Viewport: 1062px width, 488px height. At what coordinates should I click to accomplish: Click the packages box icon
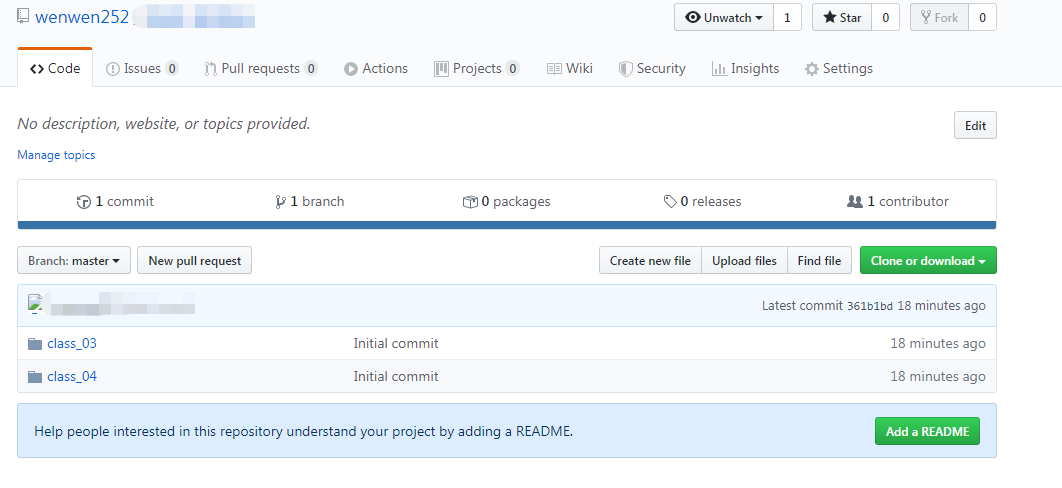point(470,202)
